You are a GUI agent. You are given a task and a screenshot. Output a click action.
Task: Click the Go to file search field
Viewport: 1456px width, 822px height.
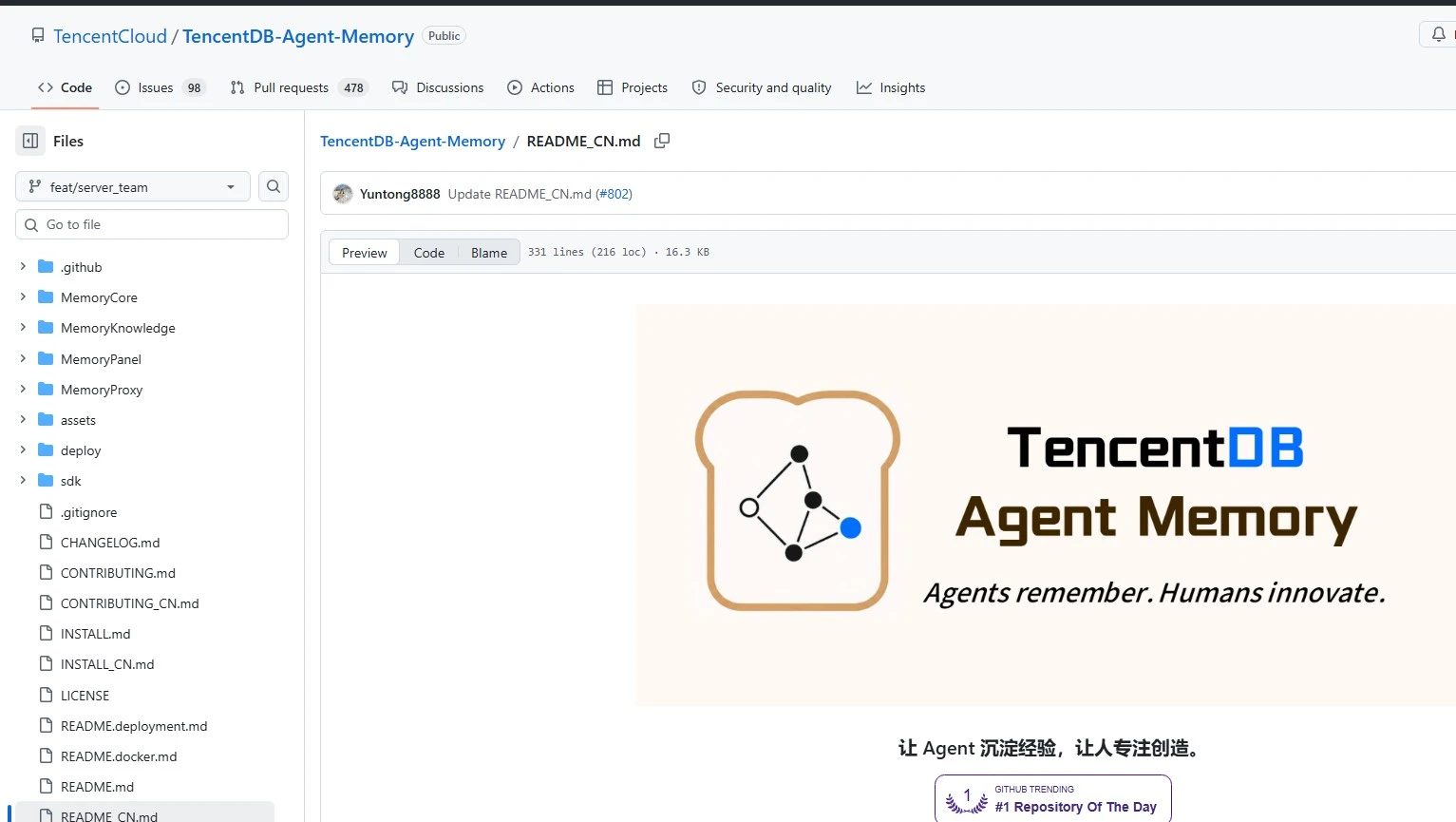point(152,224)
